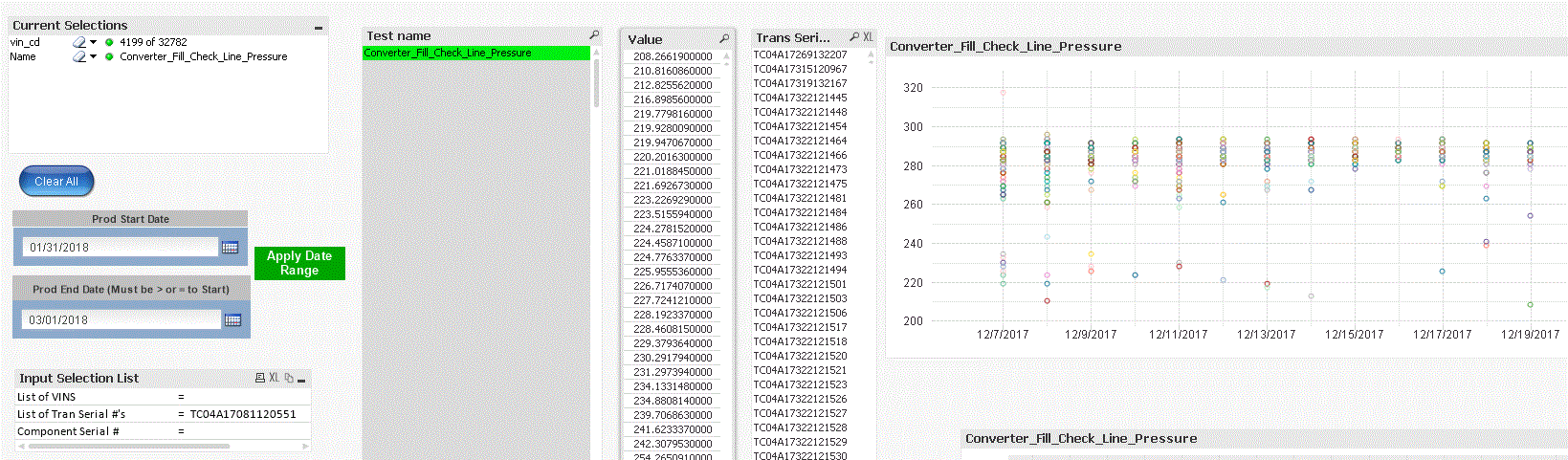Click the 12/19/2017 axis label on chart

tap(1530, 335)
